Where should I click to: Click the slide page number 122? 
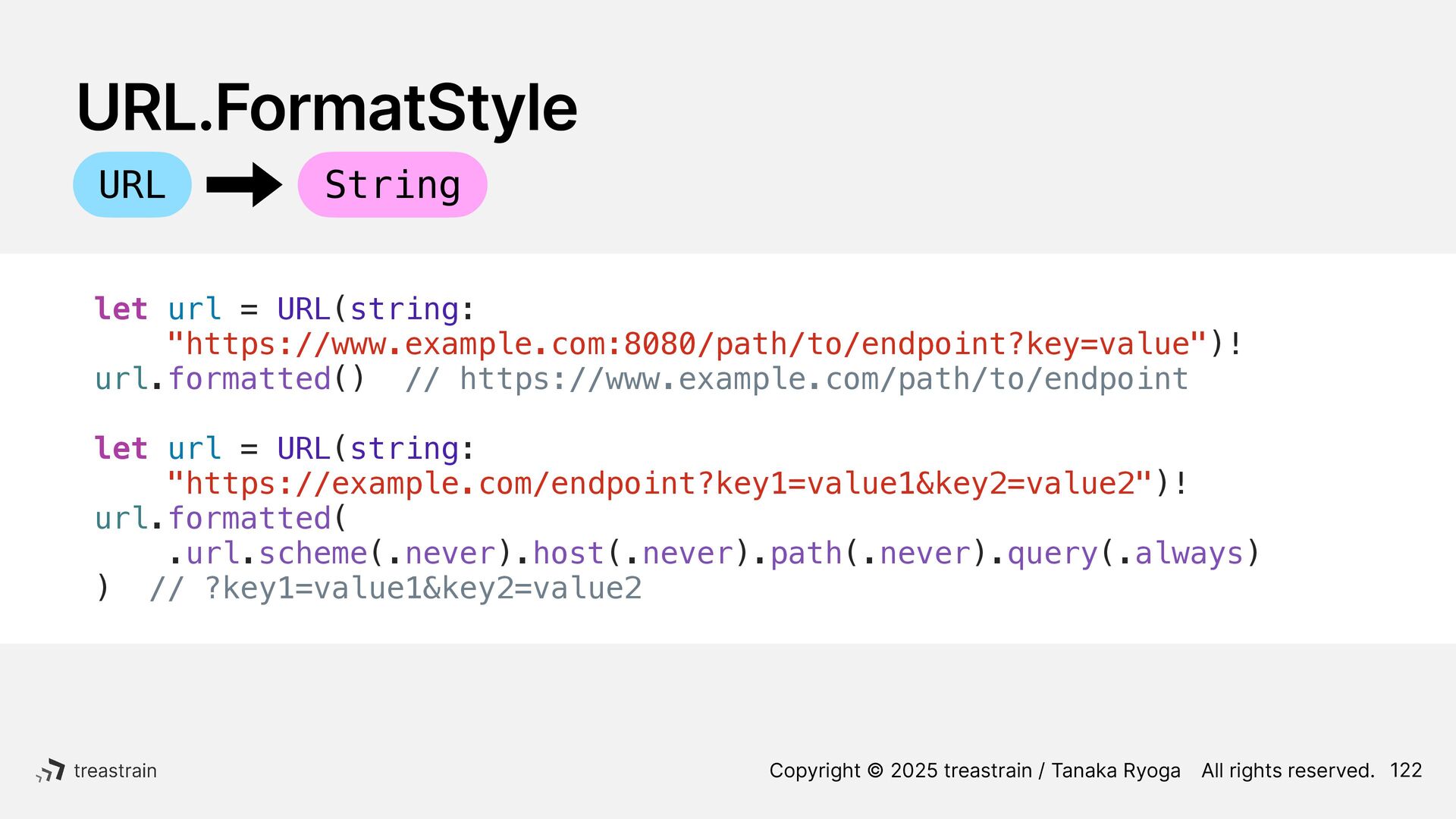click(1405, 770)
